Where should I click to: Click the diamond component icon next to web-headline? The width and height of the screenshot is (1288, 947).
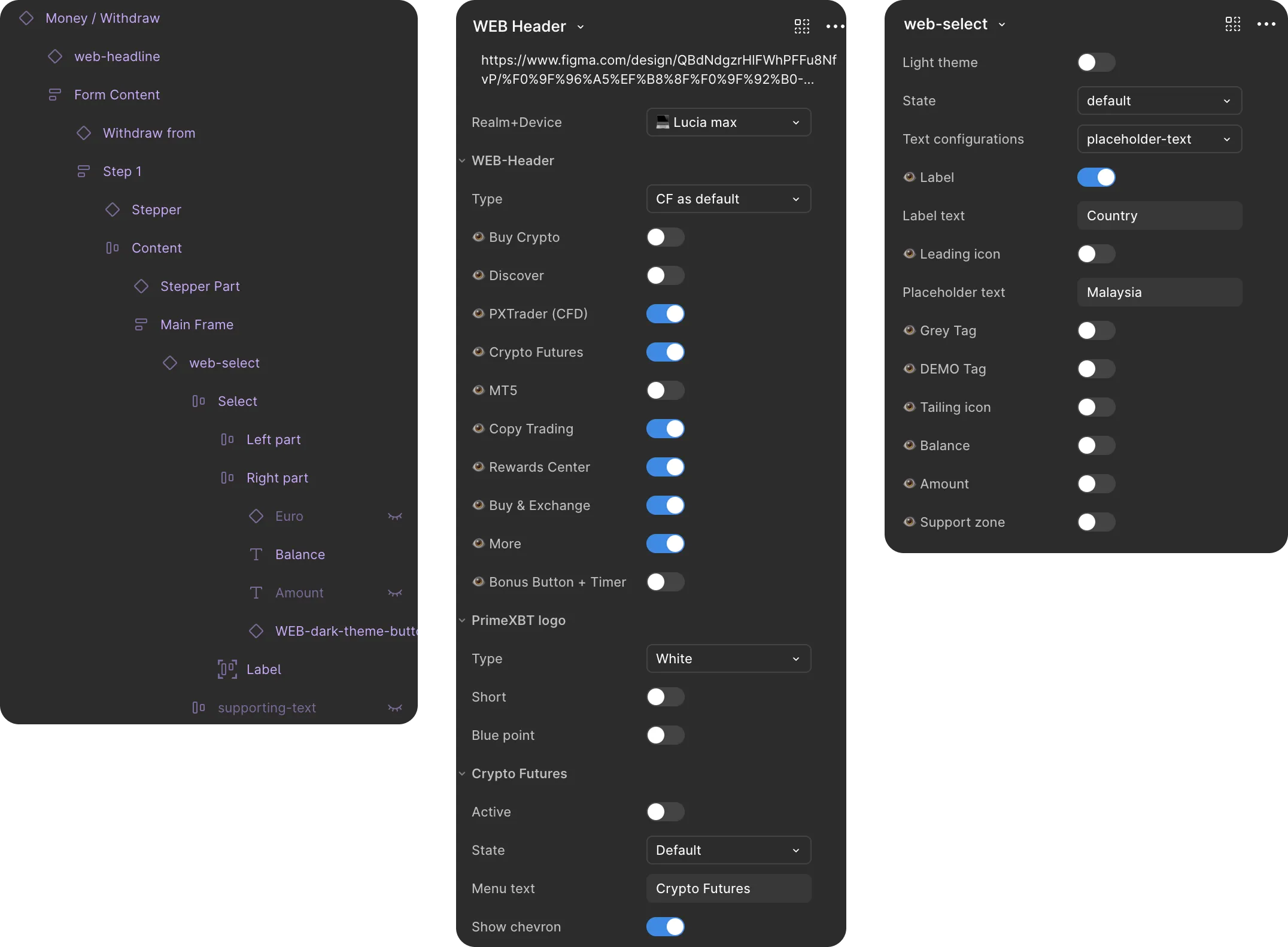point(55,56)
